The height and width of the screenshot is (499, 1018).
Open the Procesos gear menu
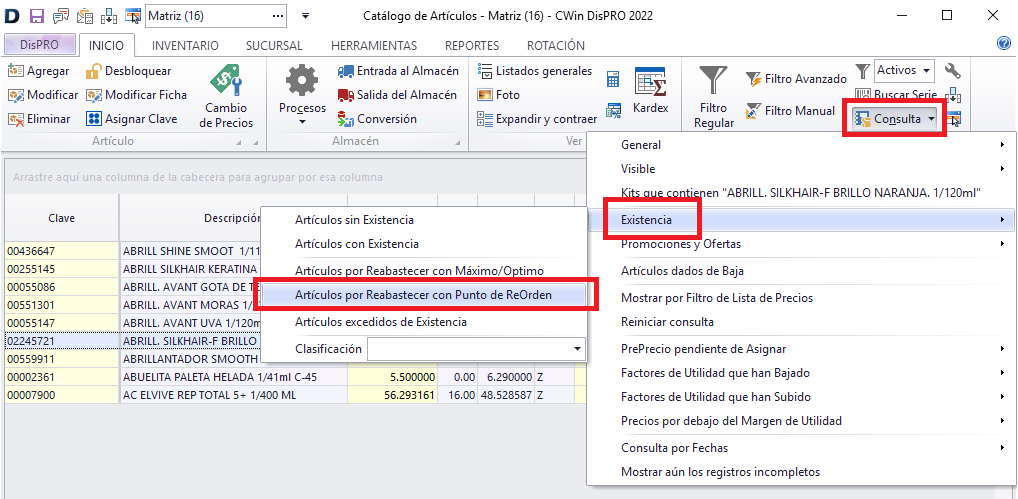(303, 96)
